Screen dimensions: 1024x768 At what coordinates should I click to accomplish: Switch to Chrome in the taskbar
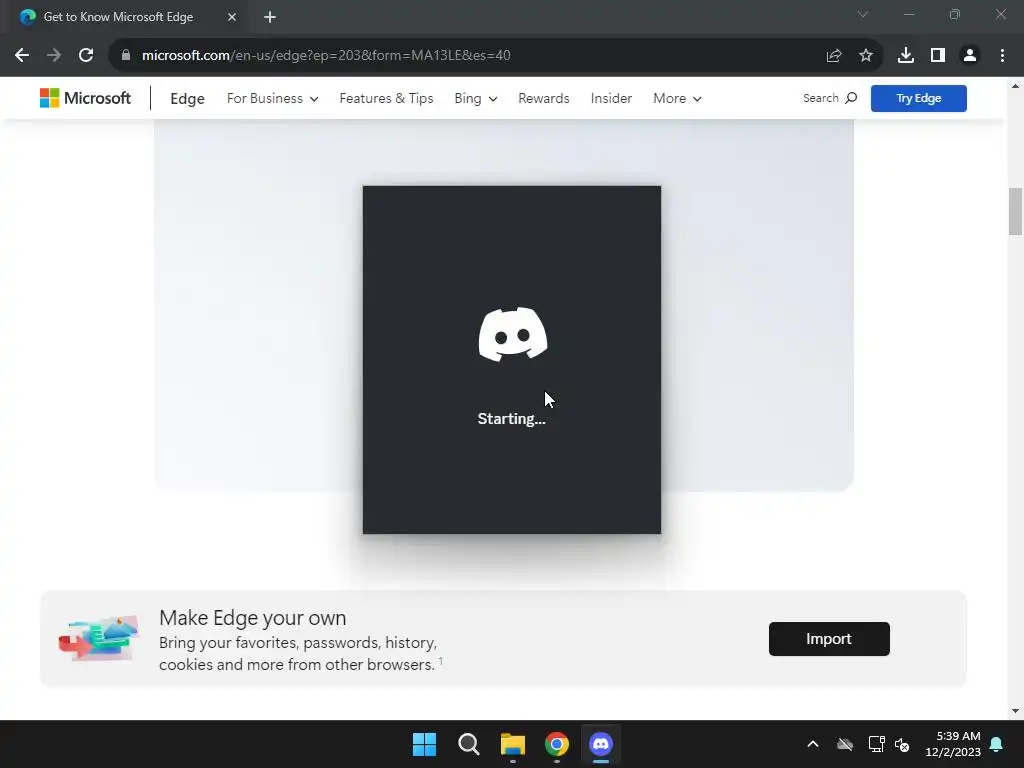coord(557,744)
